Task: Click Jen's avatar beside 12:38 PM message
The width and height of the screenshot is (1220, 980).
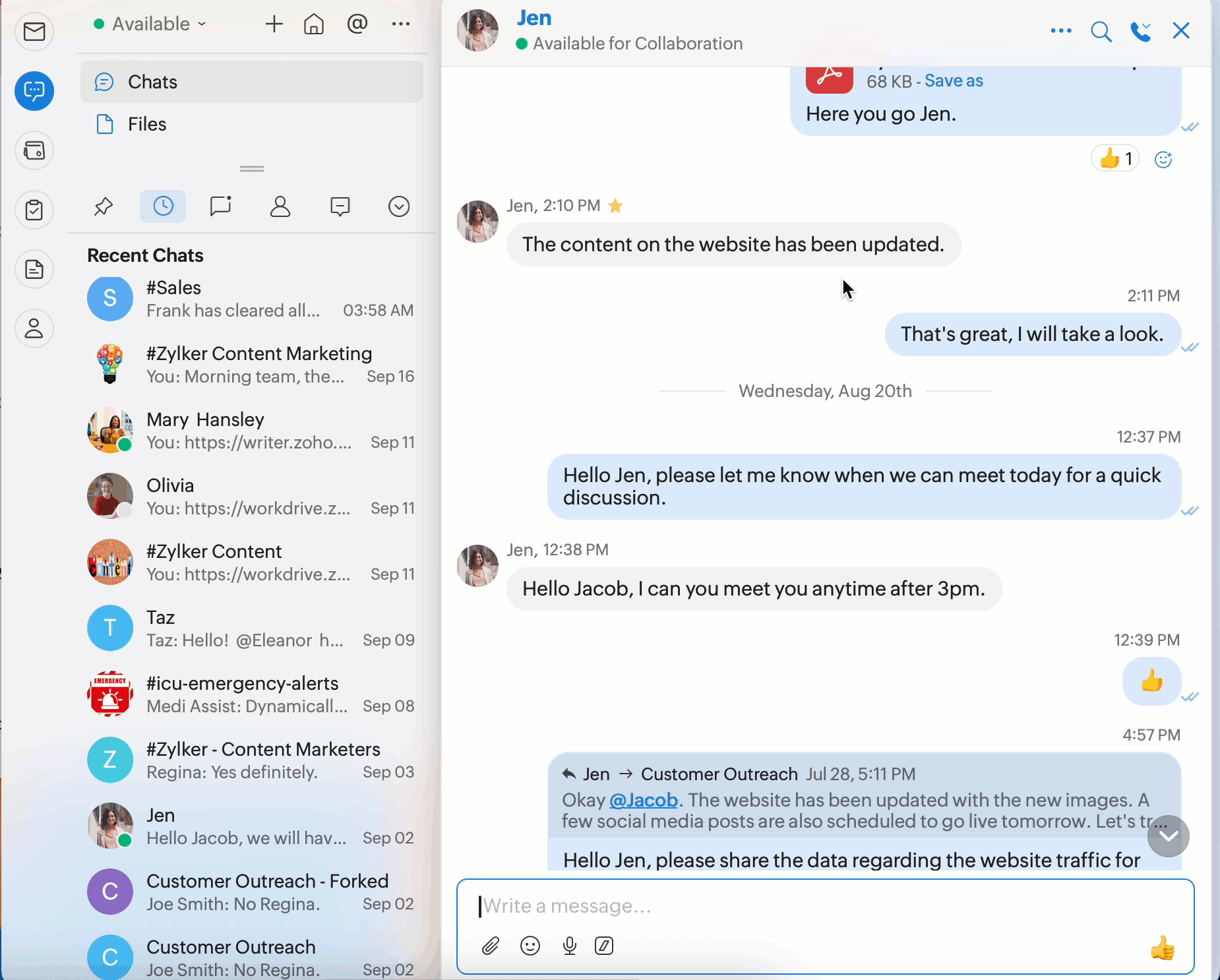Action: [478, 566]
